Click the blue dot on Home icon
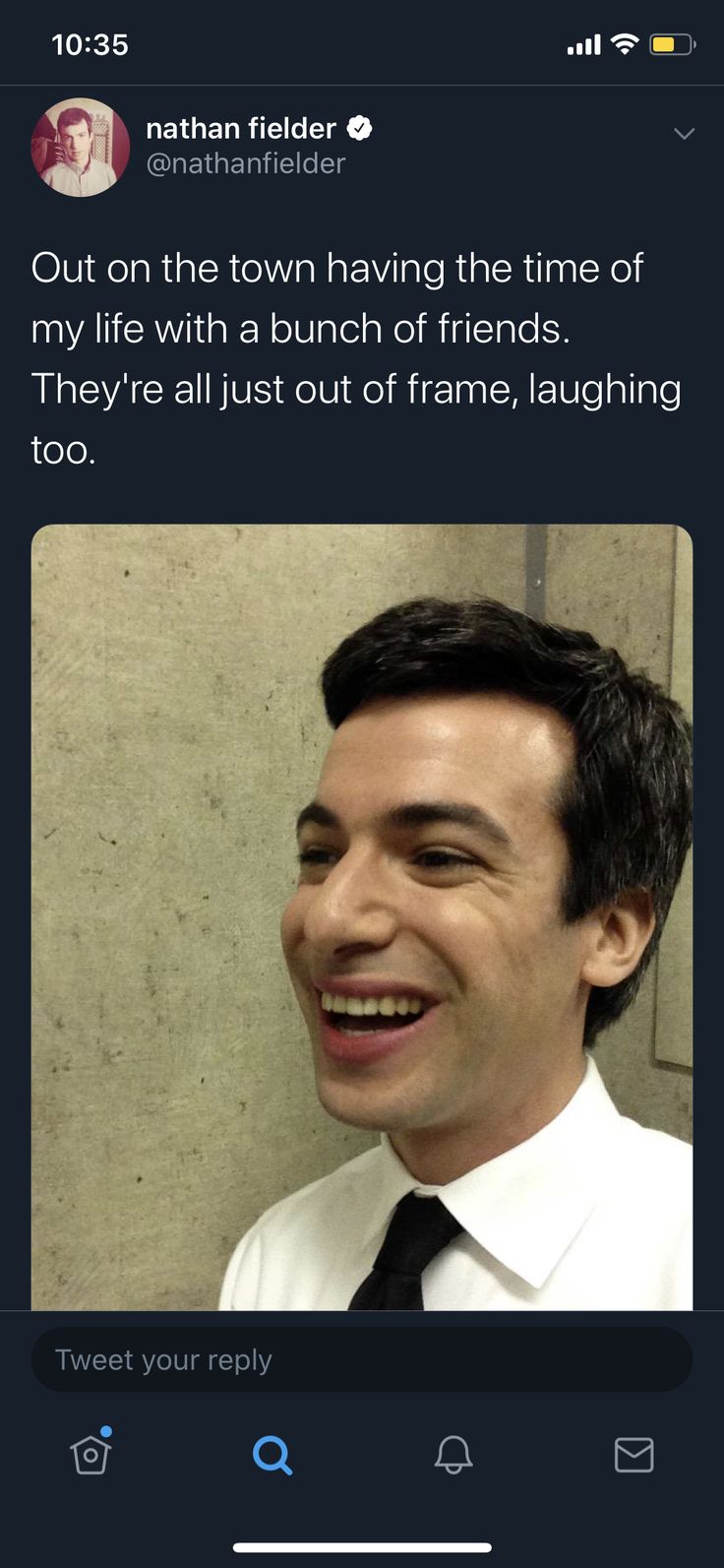 pyautogui.click(x=106, y=1431)
